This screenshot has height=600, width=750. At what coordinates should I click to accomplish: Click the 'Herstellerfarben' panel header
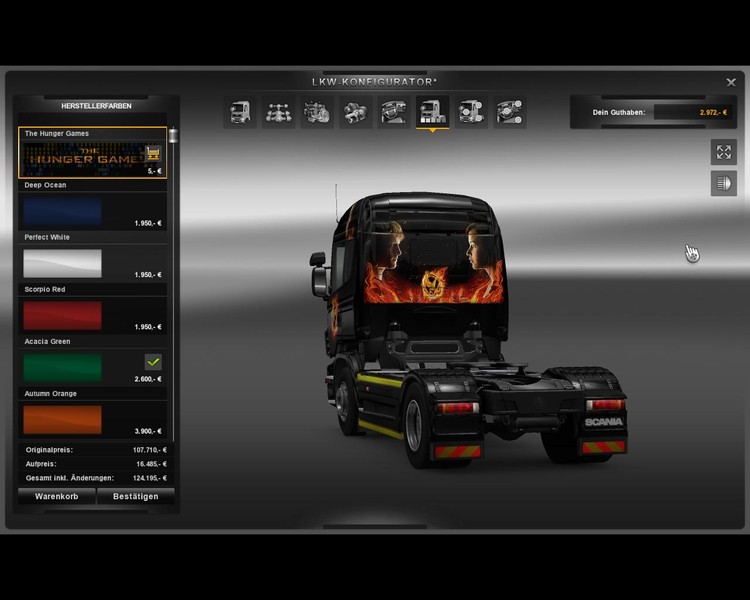point(96,106)
